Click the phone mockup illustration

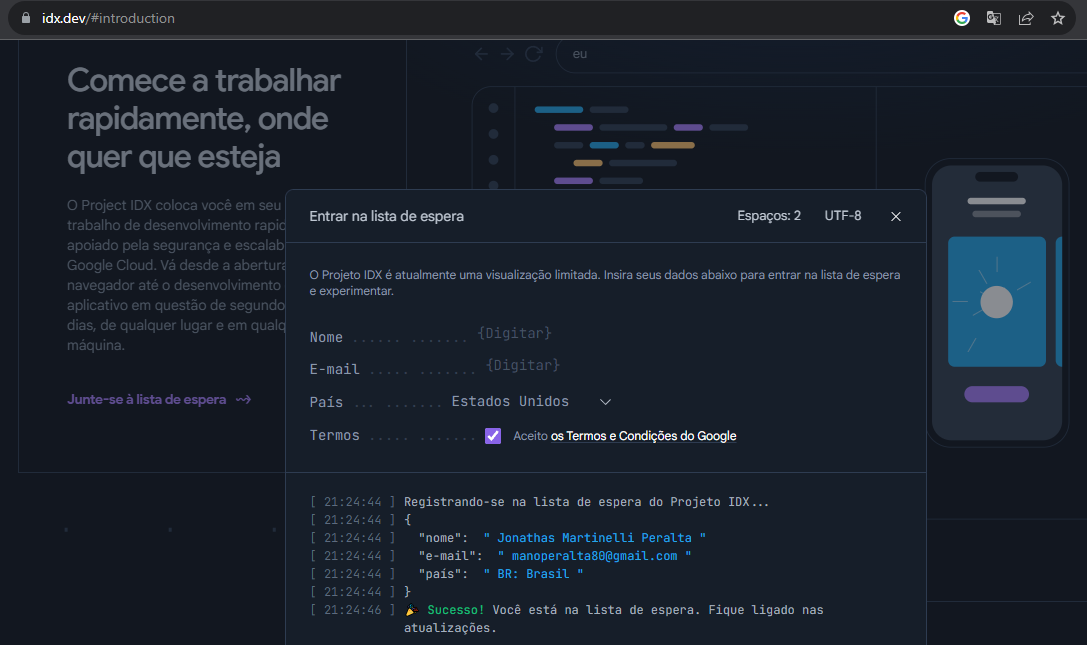[x=998, y=303]
